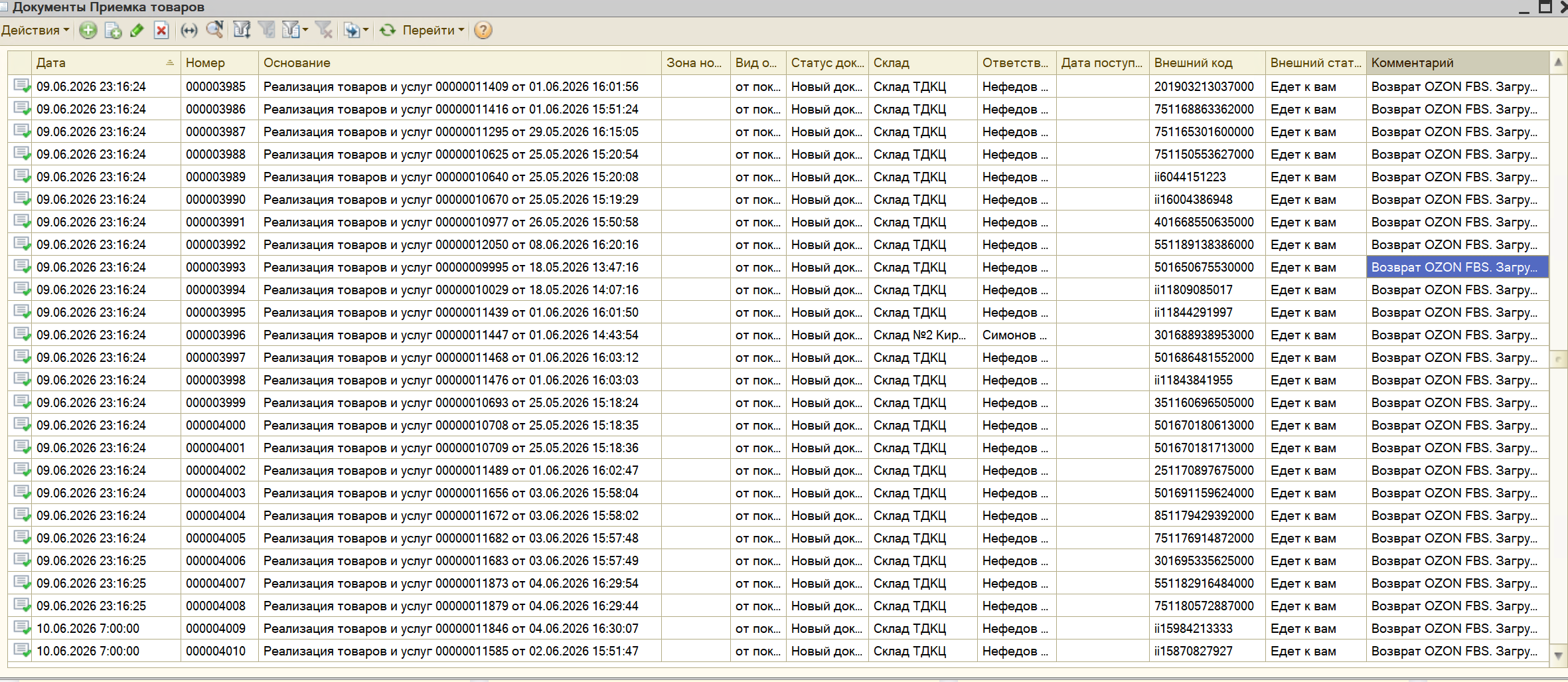Click the Комментарий column header
1568x682 pixels.
pos(1457,62)
